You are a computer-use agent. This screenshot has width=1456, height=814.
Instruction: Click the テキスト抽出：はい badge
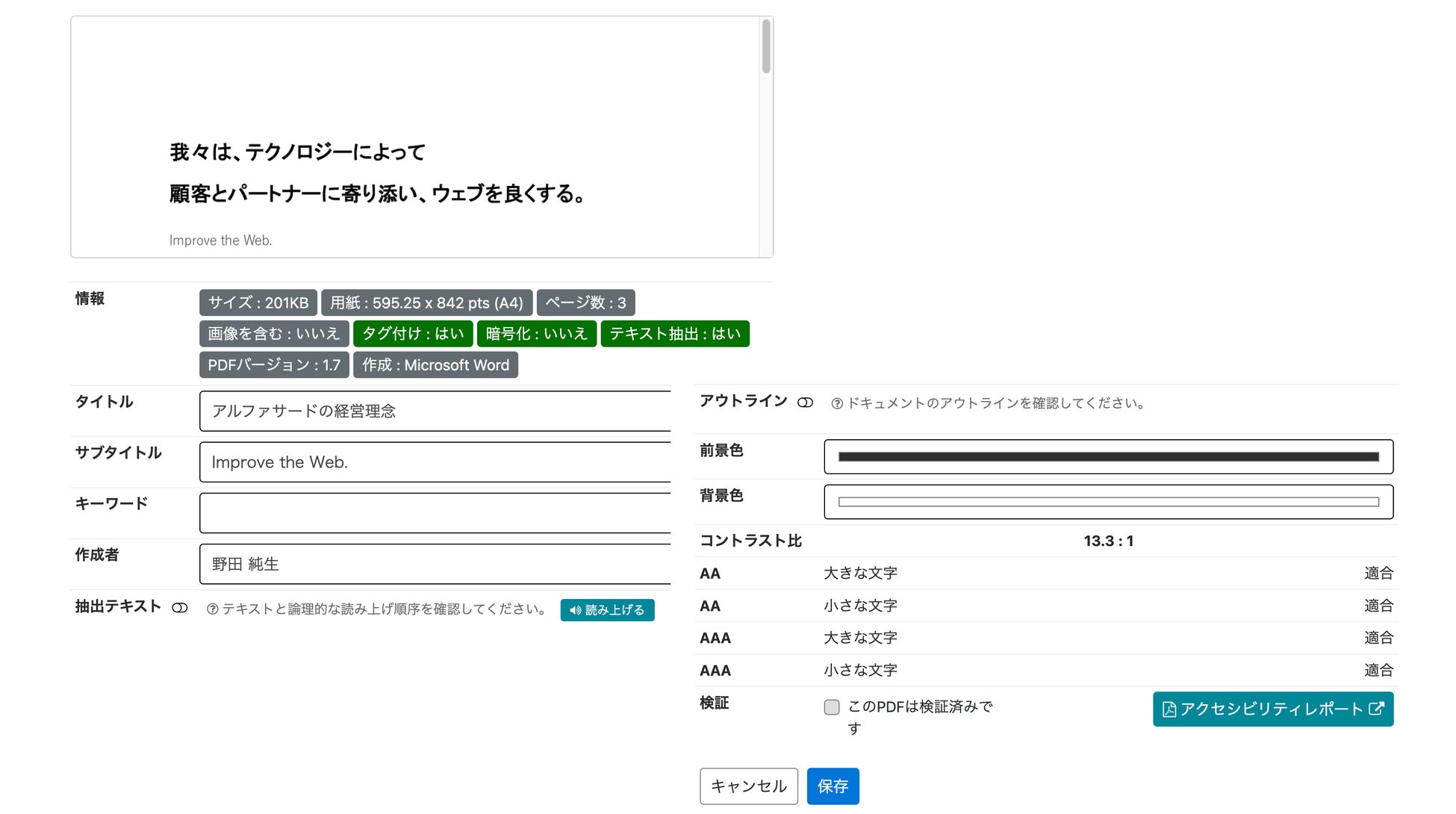click(674, 334)
